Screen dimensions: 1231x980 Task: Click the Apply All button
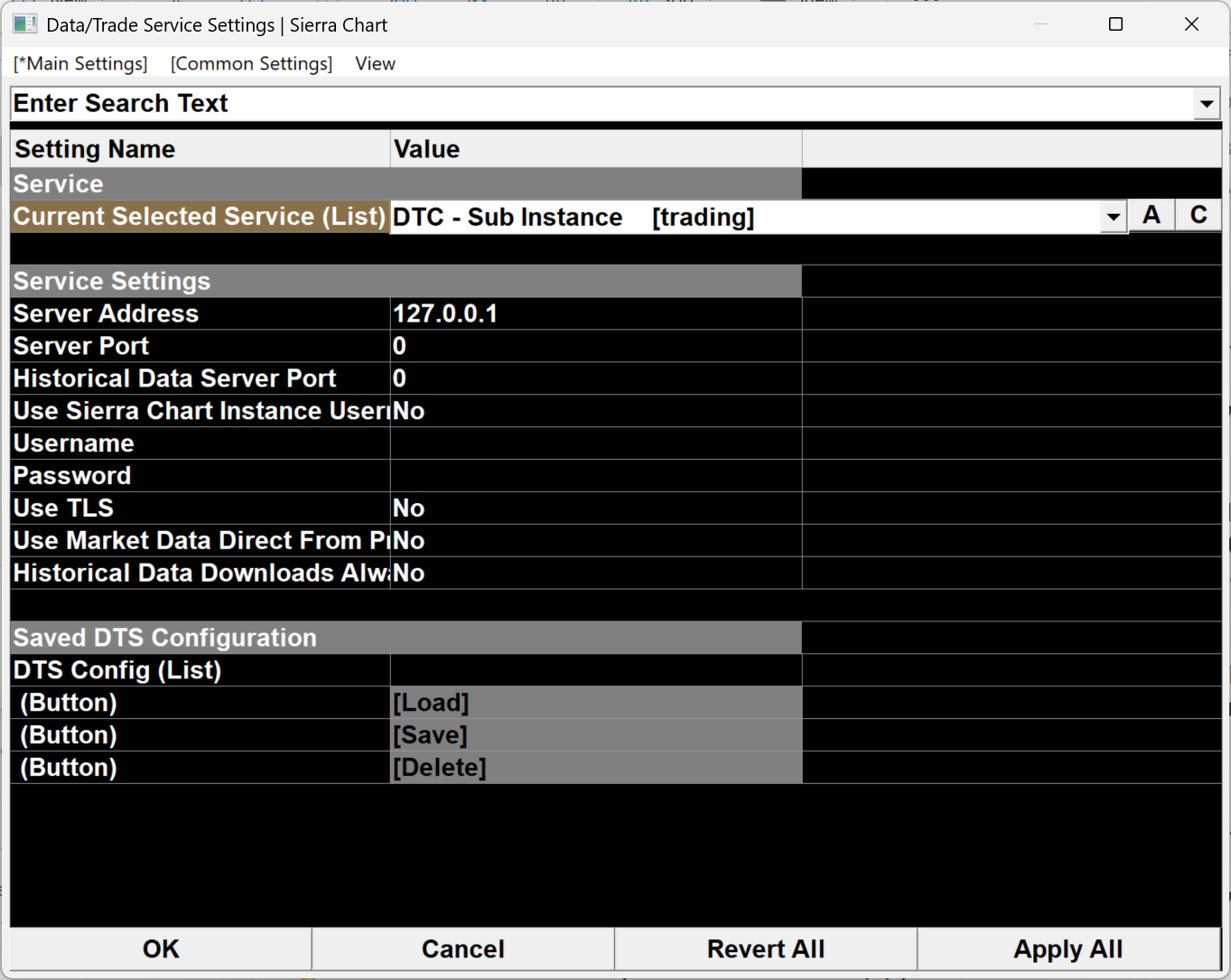[x=1068, y=949]
